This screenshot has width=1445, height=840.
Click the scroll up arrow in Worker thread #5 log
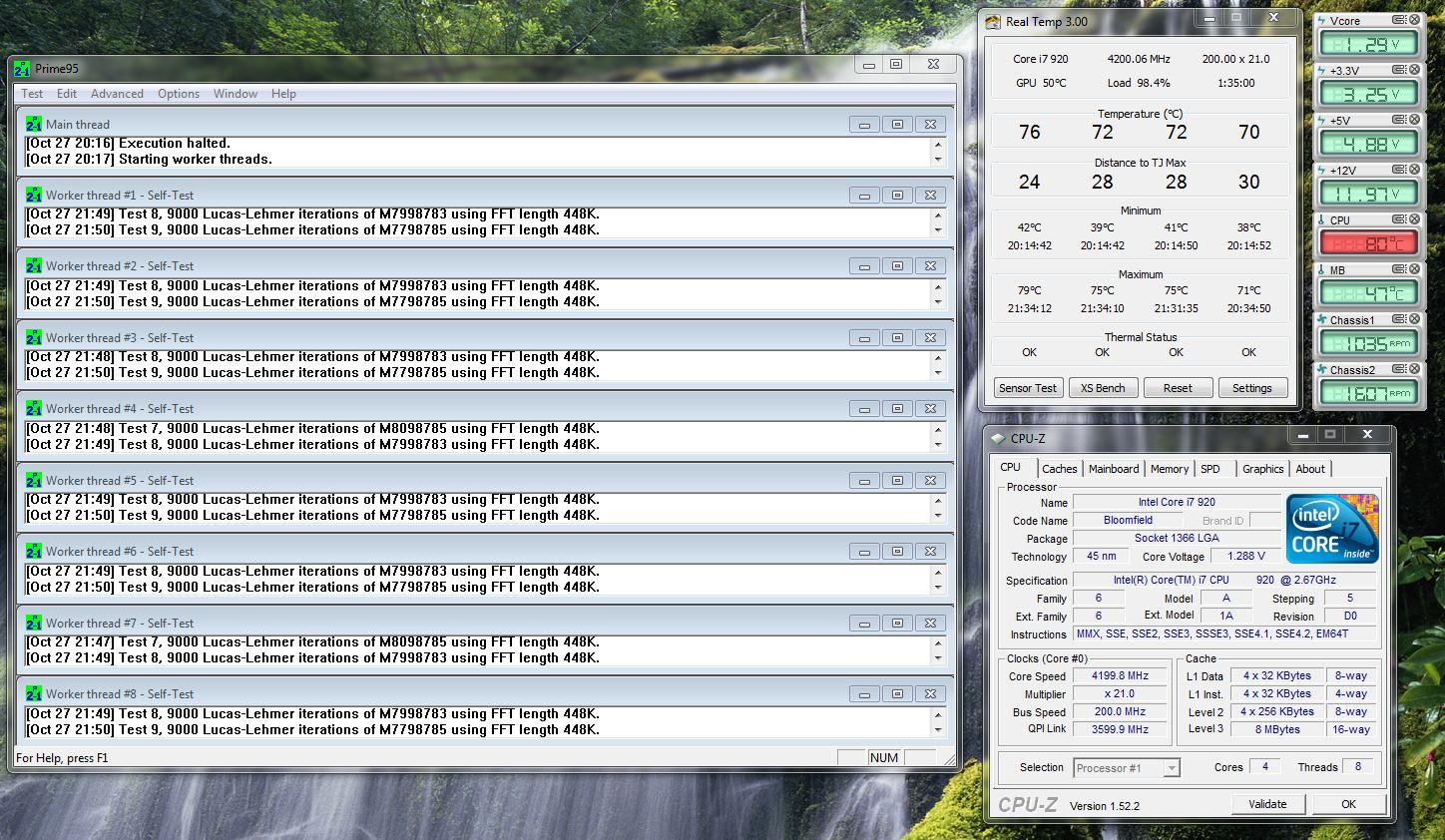(938, 500)
